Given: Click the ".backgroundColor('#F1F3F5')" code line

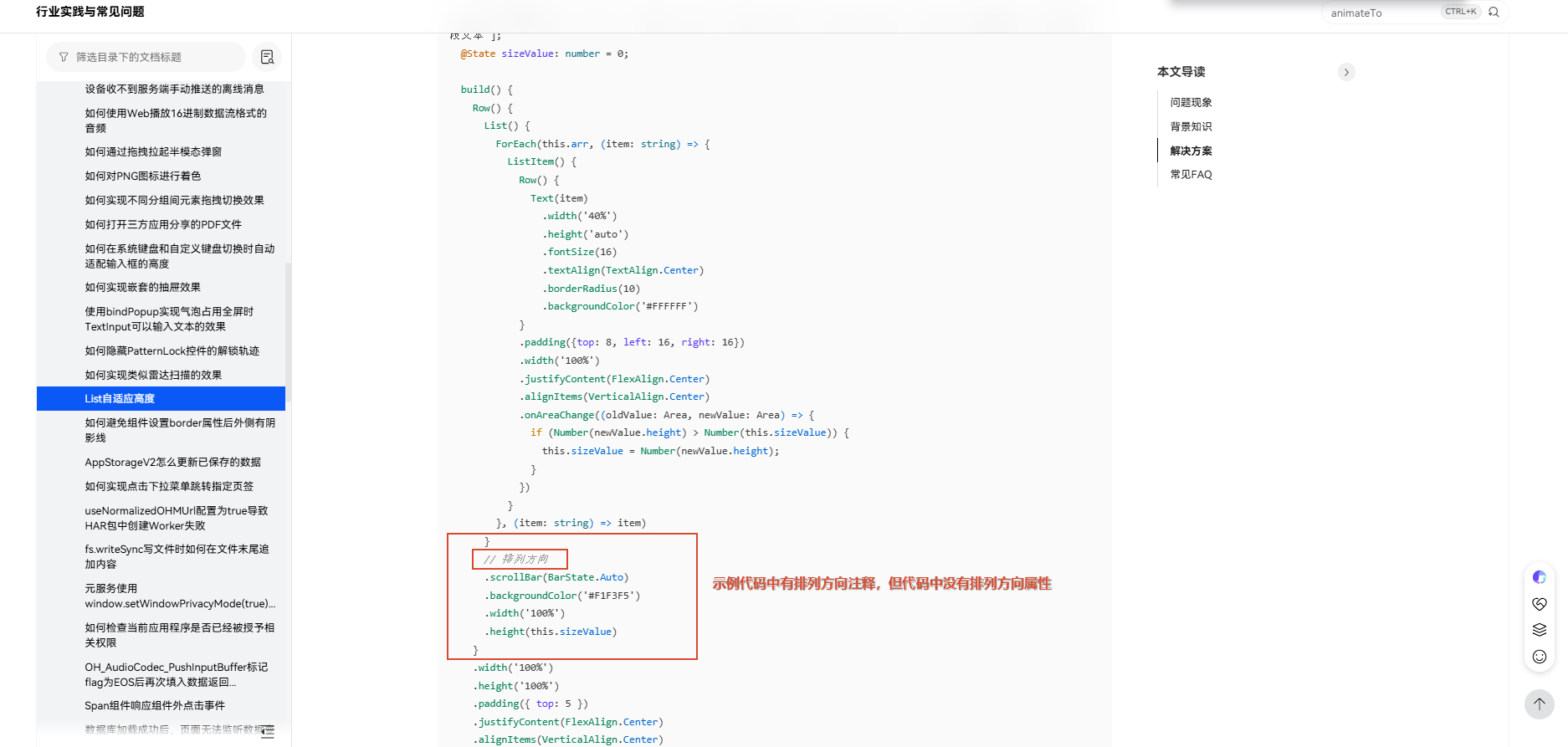Looking at the screenshot, I should coord(562,596).
